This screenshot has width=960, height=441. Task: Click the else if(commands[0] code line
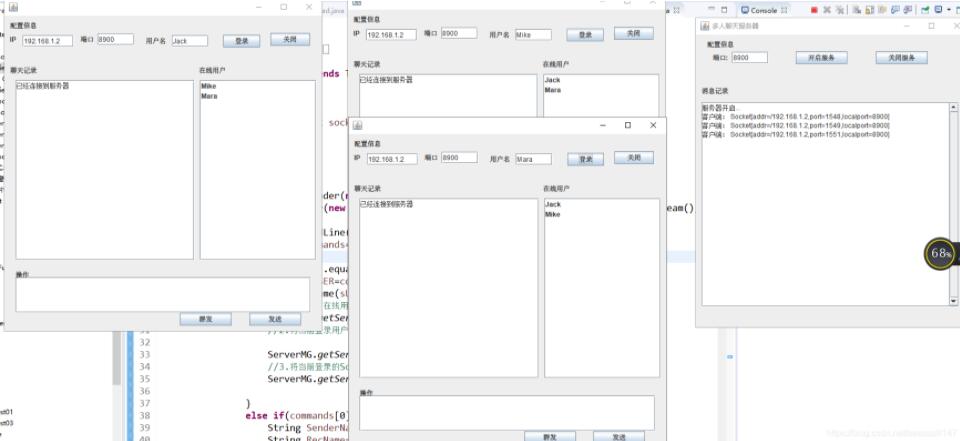point(296,415)
